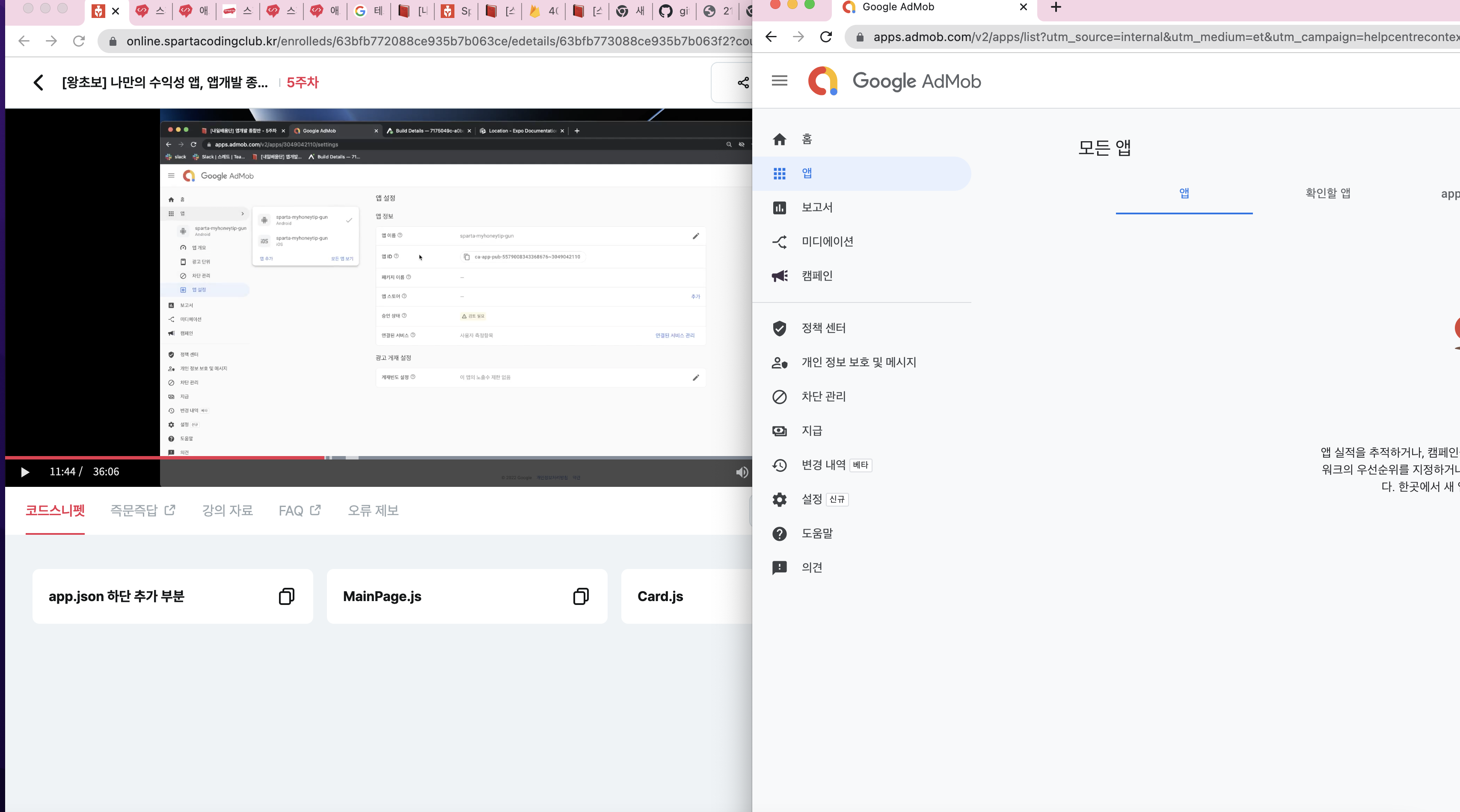Image resolution: width=1460 pixels, height=812 pixels.
Task: Open the 홈 home icon in AdMob sidebar
Action: point(779,139)
